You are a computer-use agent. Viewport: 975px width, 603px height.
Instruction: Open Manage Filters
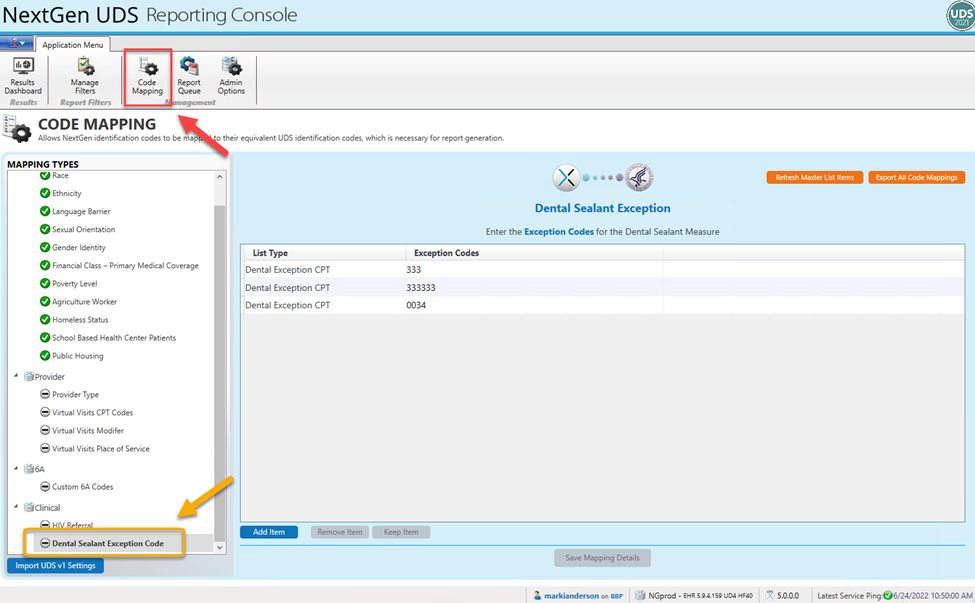click(x=85, y=75)
